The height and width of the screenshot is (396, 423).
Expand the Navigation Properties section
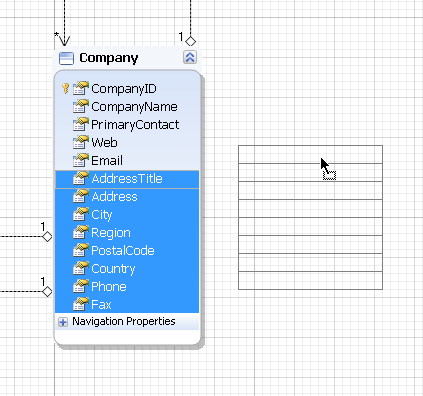tap(63, 322)
